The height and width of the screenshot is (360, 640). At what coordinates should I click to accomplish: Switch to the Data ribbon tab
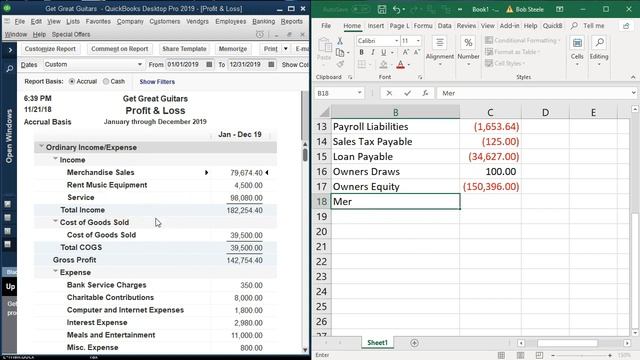[444, 26]
